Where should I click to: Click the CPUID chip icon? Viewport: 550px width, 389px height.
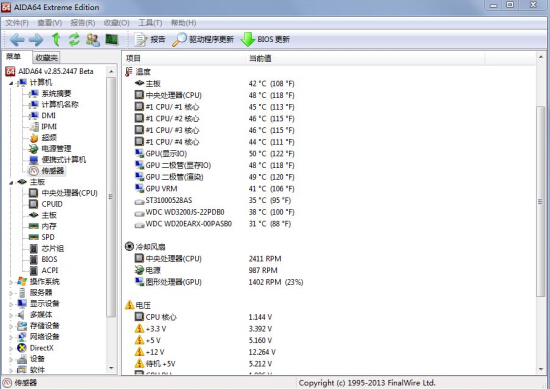[33, 204]
